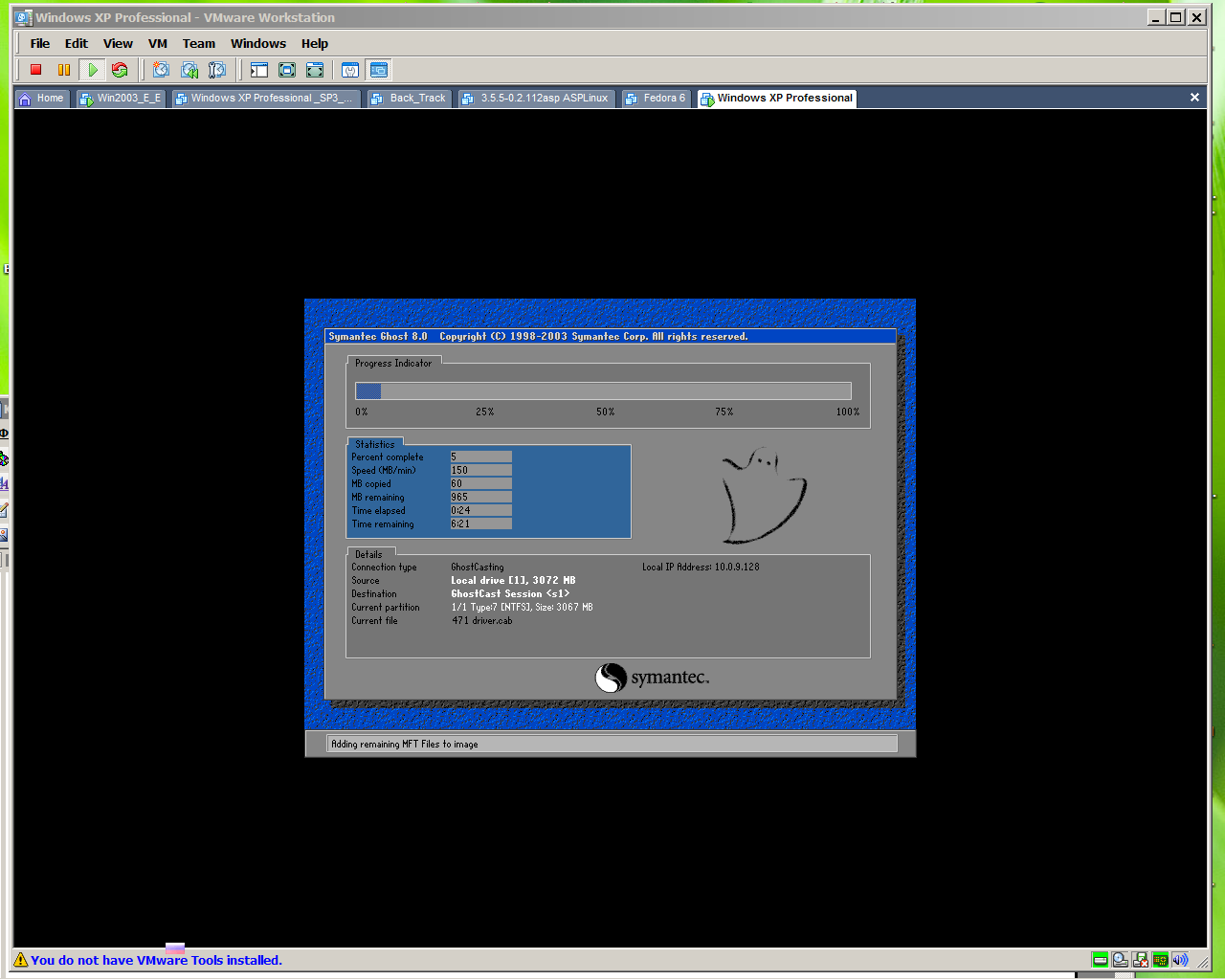Open the Help menu

tap(315, 43)
